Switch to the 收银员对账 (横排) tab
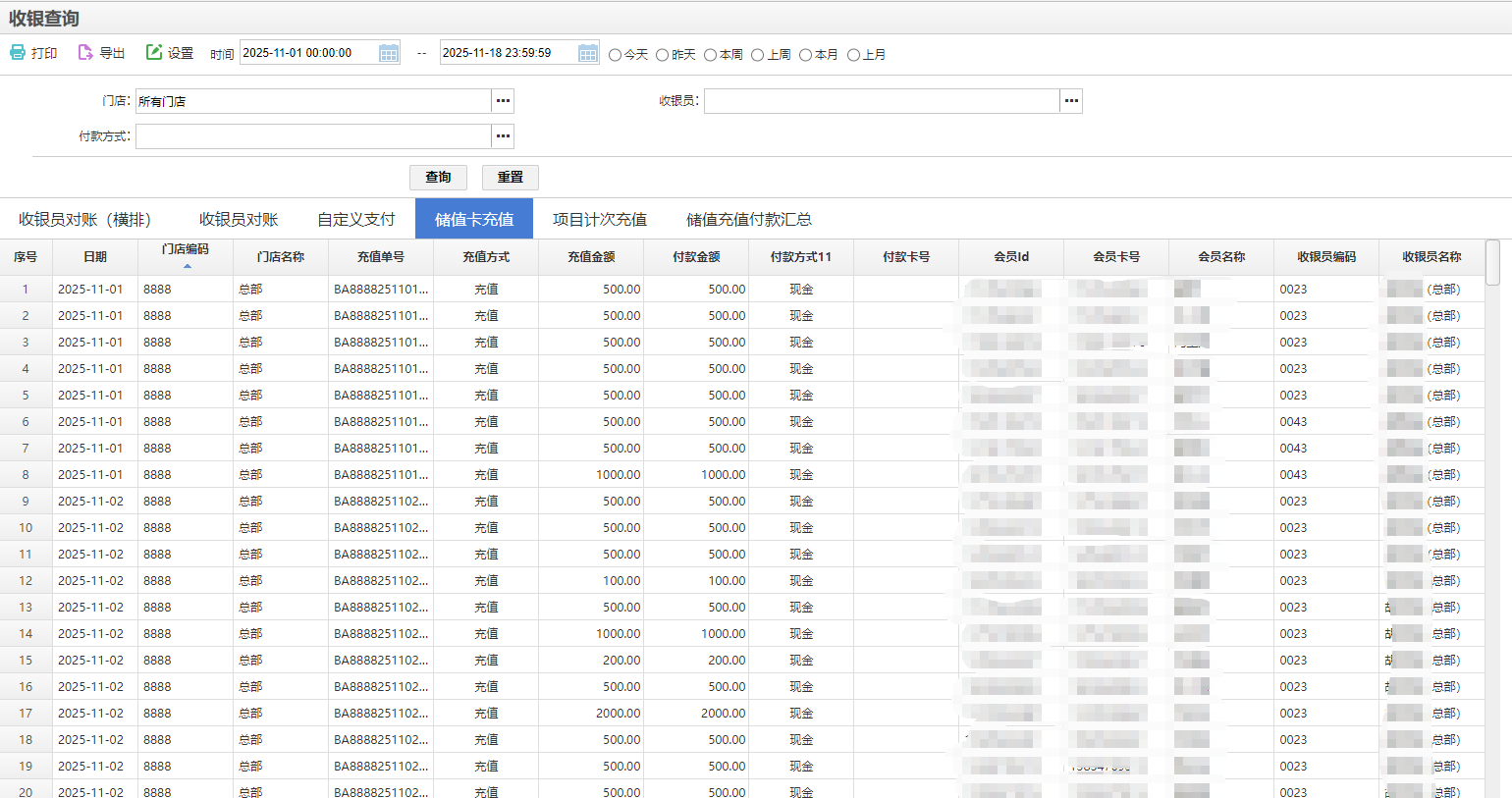The image size is (1512, 798). click(x=85, y=219)
